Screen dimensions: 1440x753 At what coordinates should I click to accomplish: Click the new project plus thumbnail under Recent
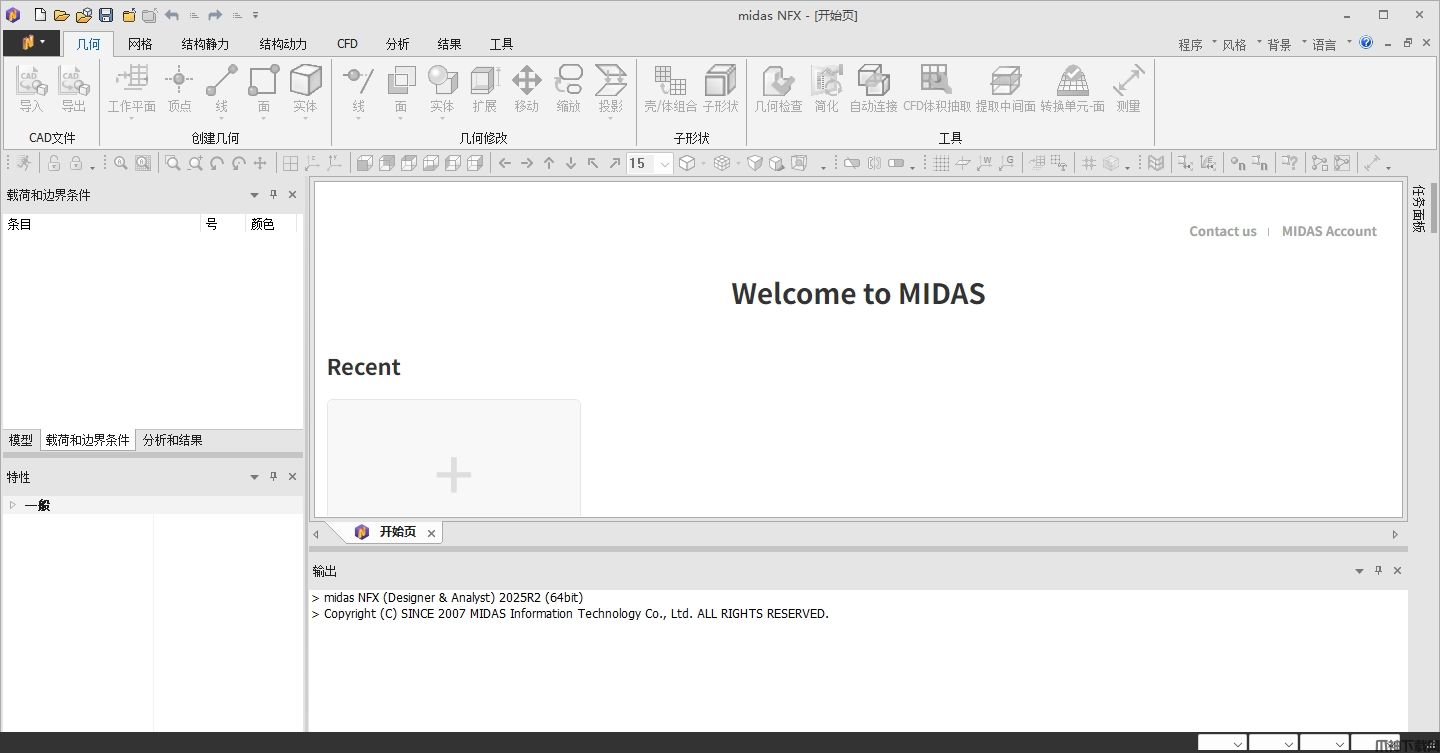(453, 474)
